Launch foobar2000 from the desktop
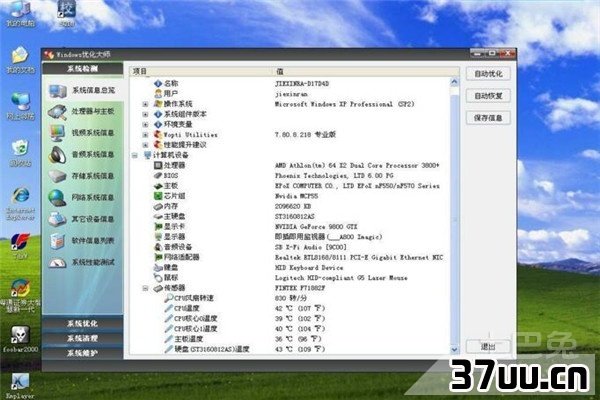 (20, 340)
